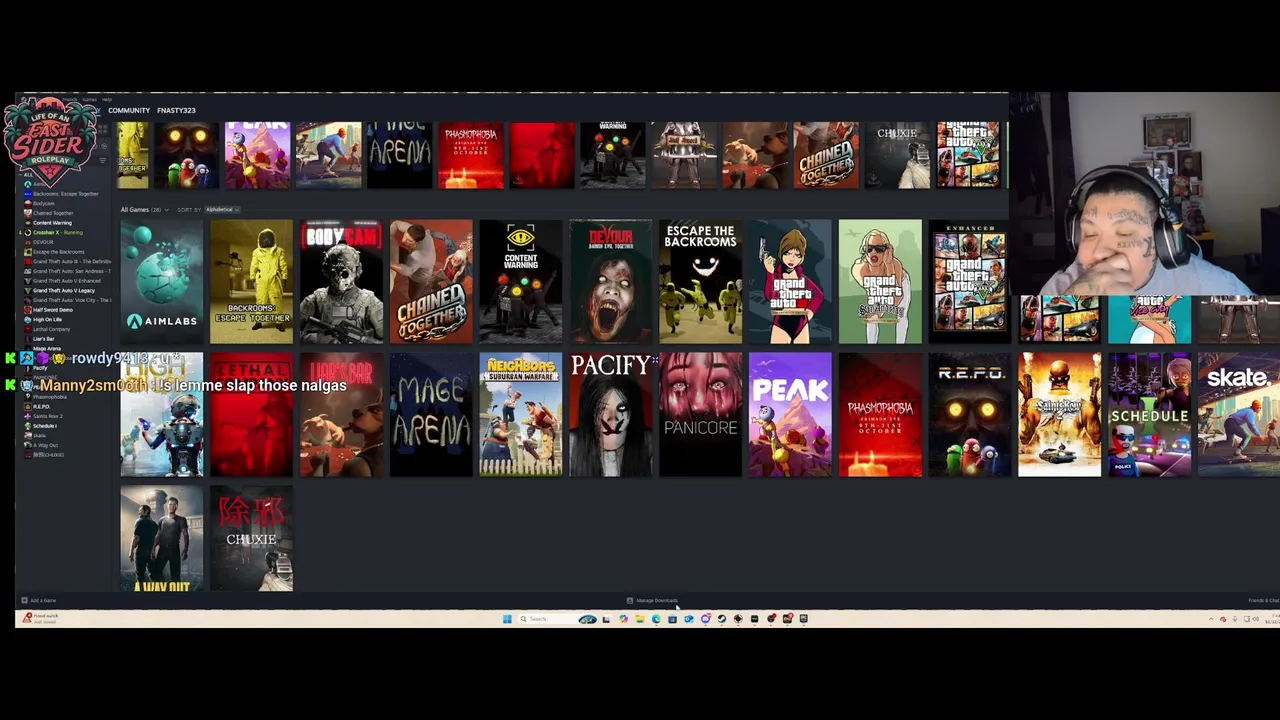Open Manage Downloads in Steam footer
This screenshot has height=720, width=1280.
point(652,600)
